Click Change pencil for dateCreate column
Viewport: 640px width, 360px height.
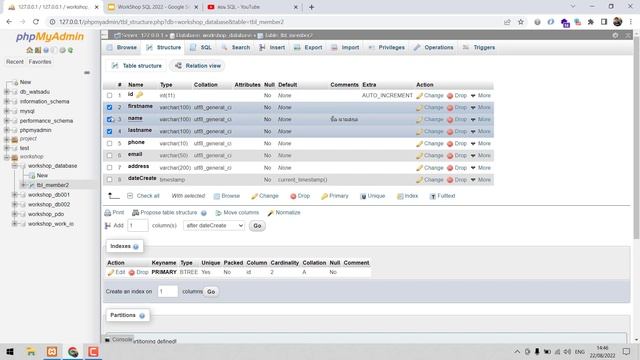coord(419,180)
